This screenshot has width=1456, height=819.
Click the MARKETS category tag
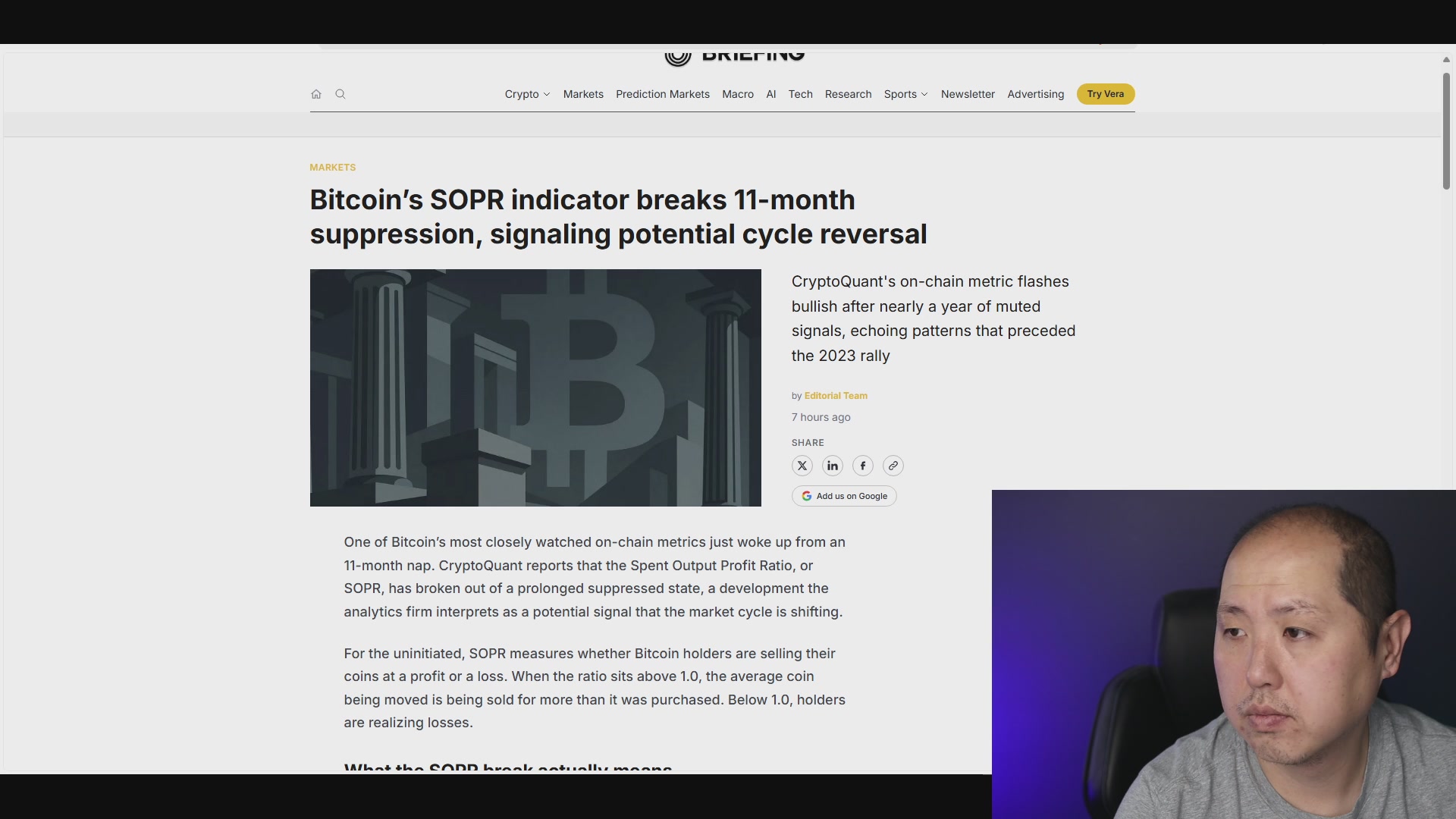332,168
